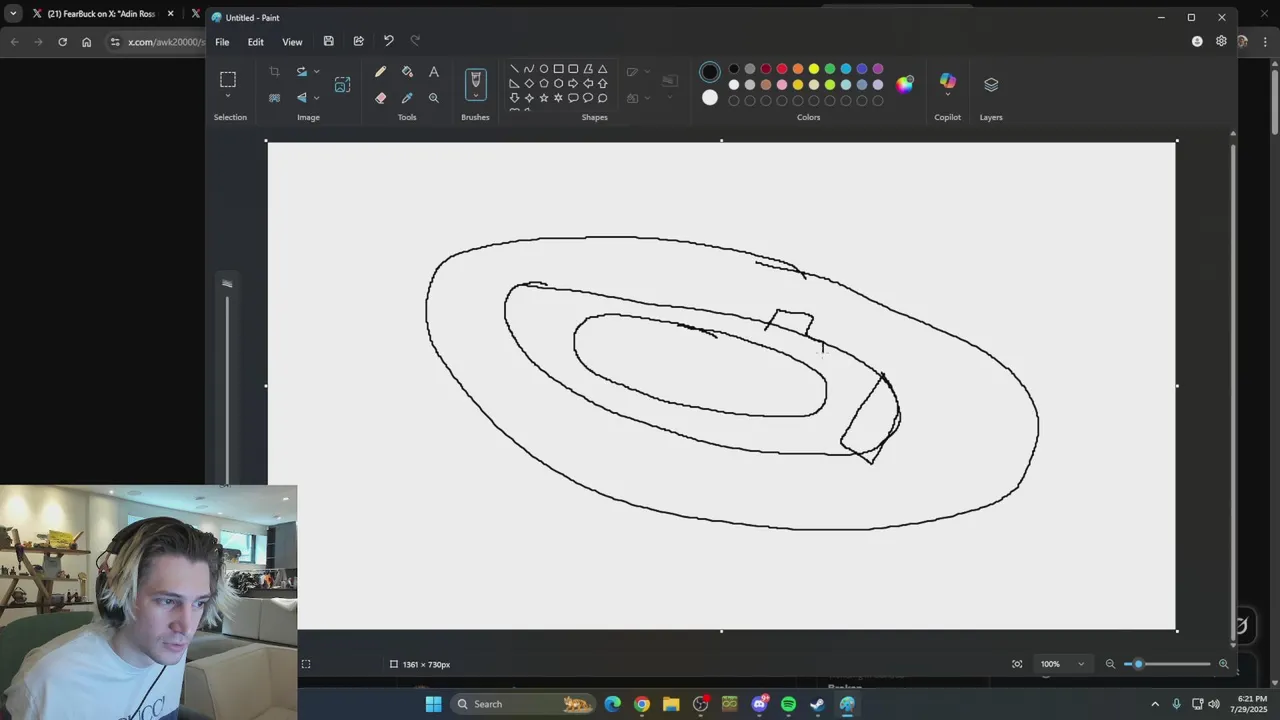
Task: Click the taskbar Search box
Action: click(x=524, y=704)
